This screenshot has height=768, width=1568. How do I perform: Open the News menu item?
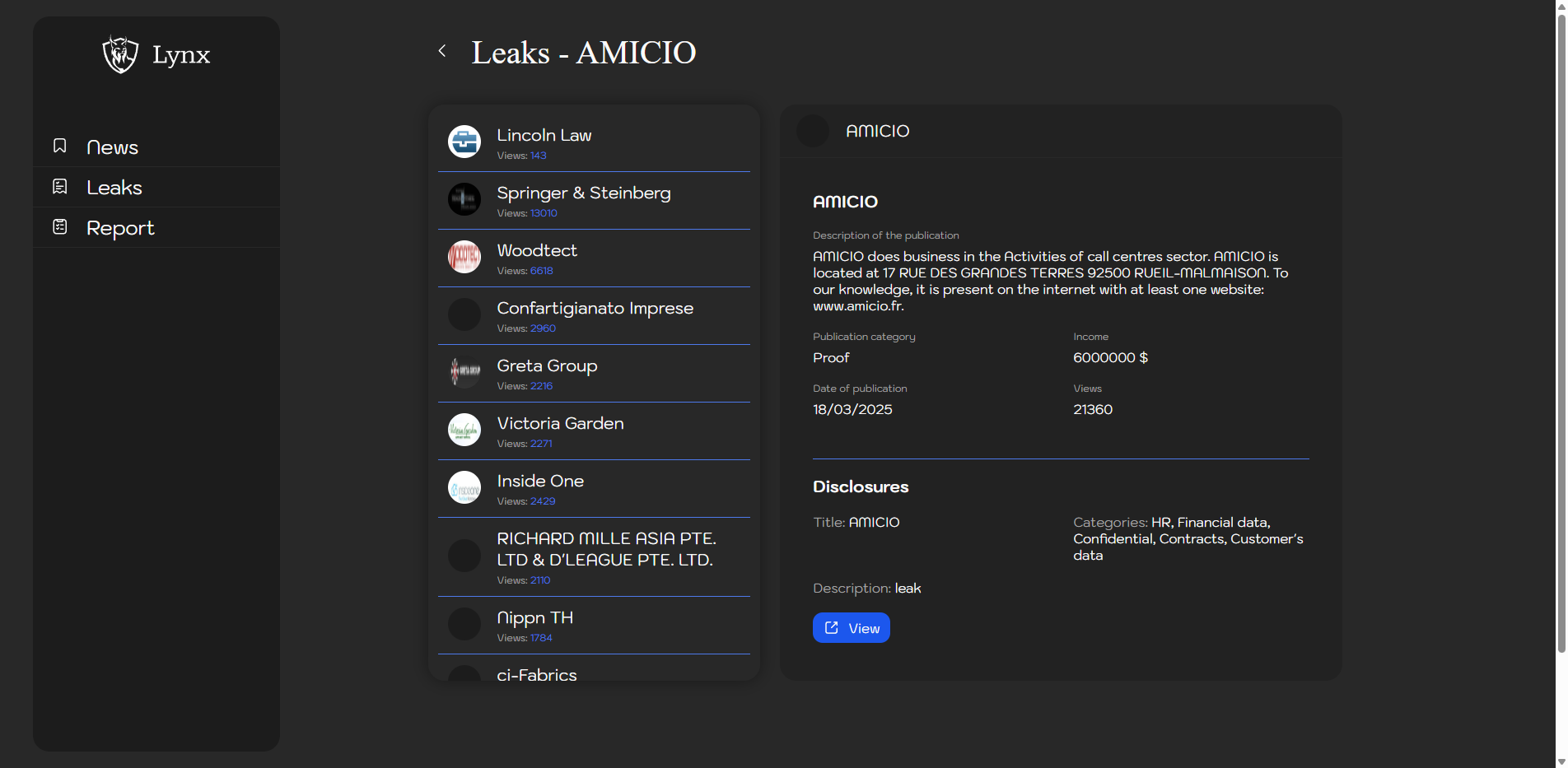click(112, 147)
